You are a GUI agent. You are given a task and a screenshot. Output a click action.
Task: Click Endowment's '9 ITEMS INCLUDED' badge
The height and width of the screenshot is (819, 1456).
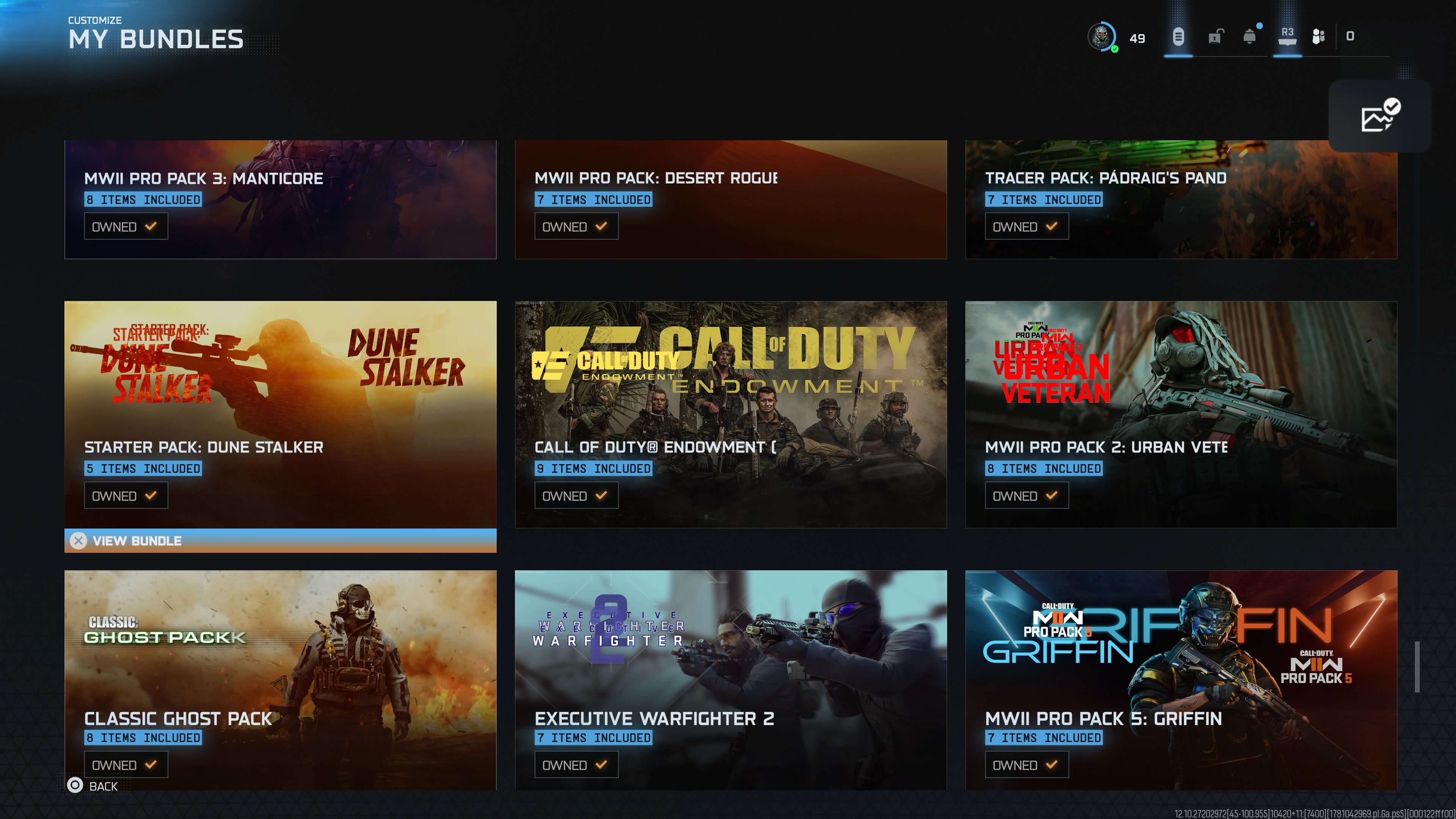point(593,469)
